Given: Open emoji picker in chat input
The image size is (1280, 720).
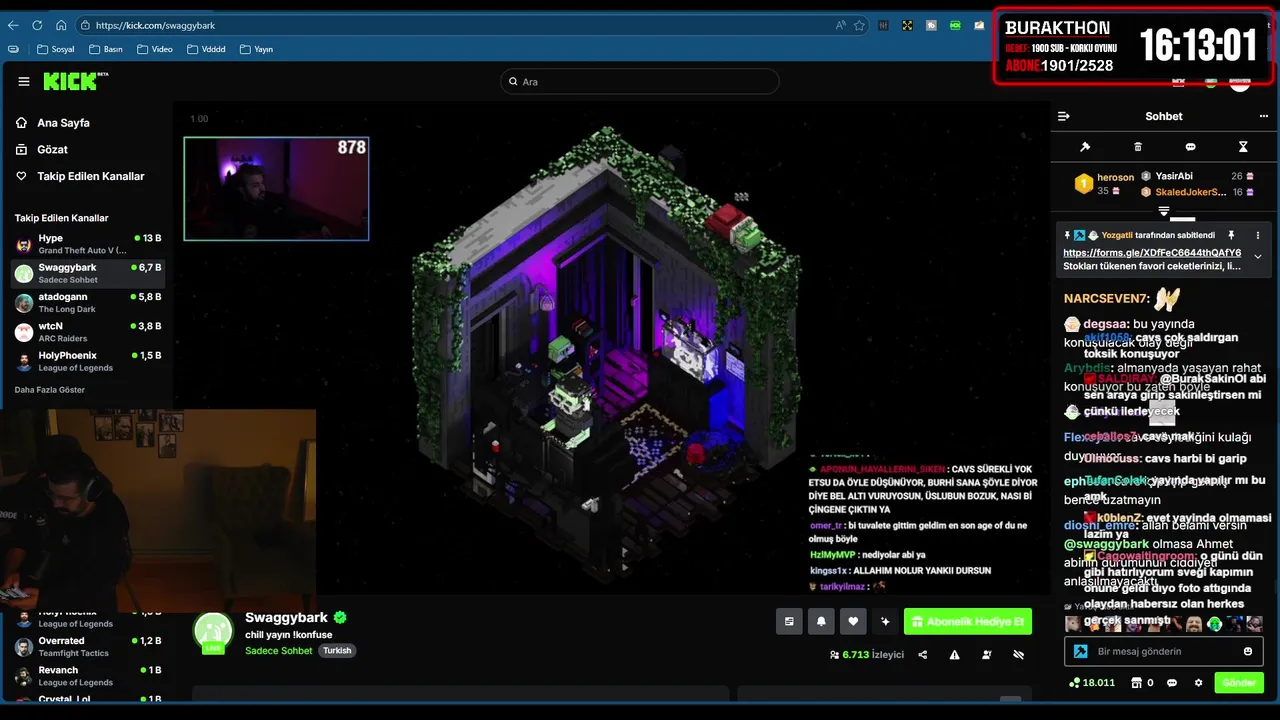Looking at the screenshot, I should click(1247, 651).
